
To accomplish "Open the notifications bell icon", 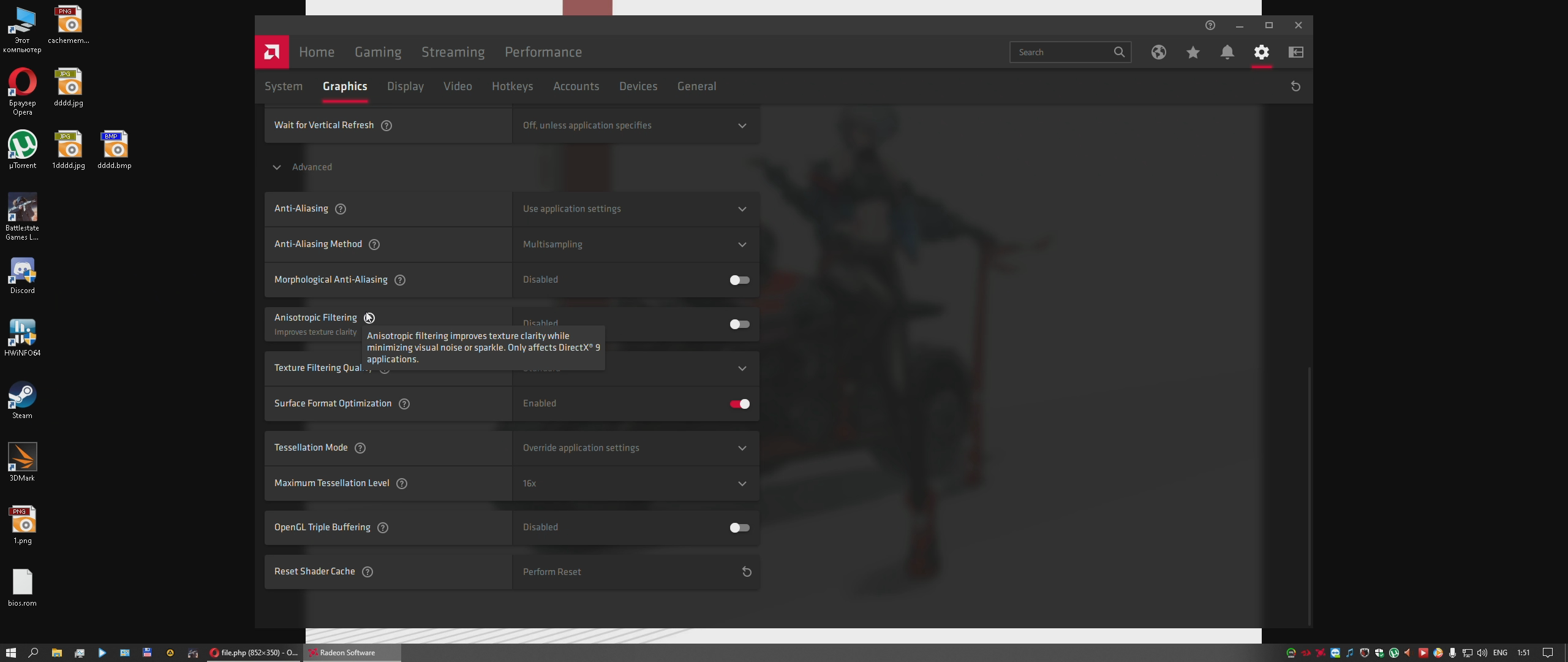I will (1227, 52).
